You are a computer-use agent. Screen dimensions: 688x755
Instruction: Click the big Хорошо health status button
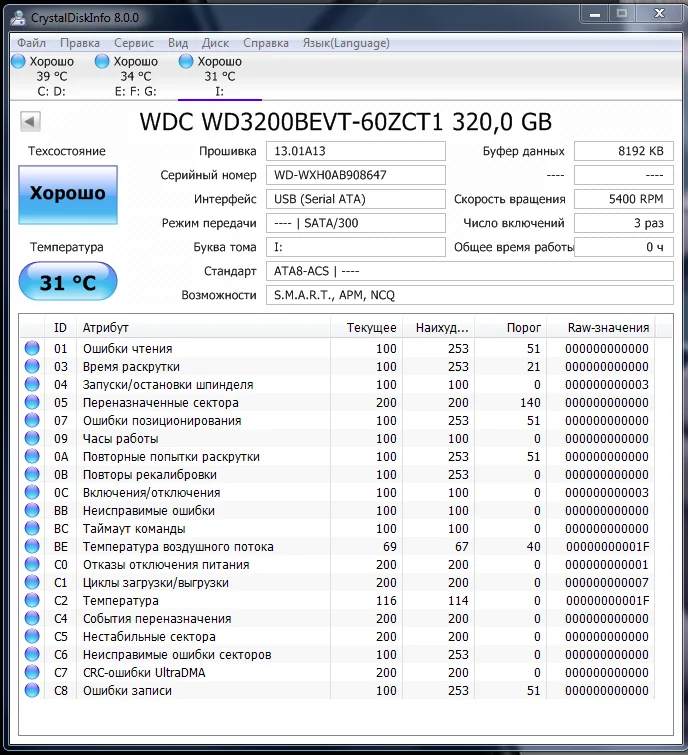pyautogui.click(x=68, y=195)
